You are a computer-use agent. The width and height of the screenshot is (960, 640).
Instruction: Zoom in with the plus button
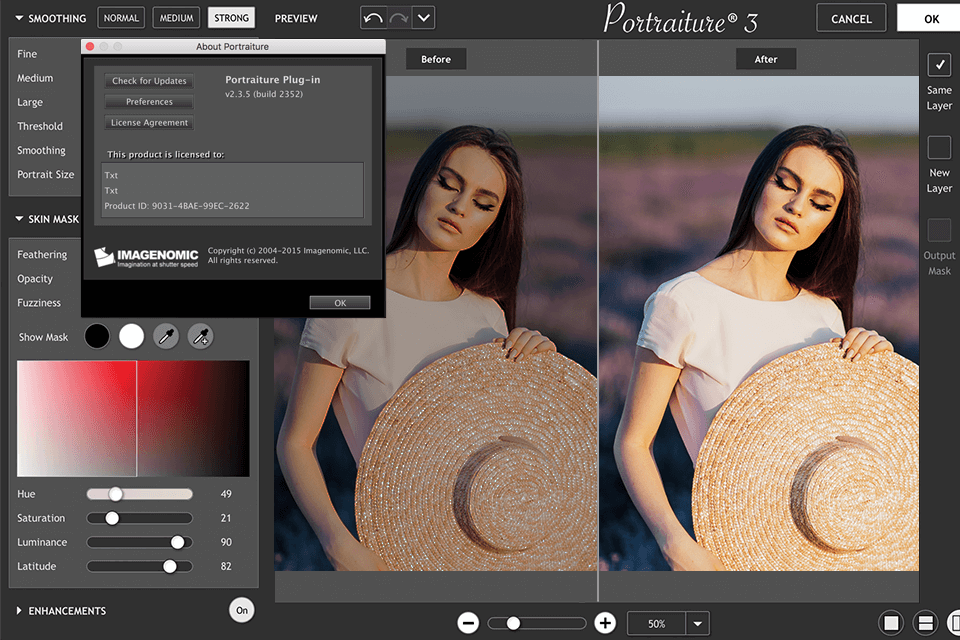605,623
